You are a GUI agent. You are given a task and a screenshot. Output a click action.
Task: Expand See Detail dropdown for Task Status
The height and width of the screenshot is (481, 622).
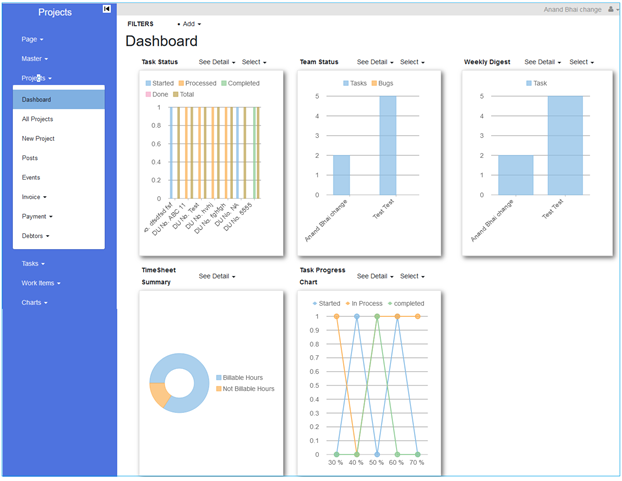pyautogui.click(x=217, y=62)
